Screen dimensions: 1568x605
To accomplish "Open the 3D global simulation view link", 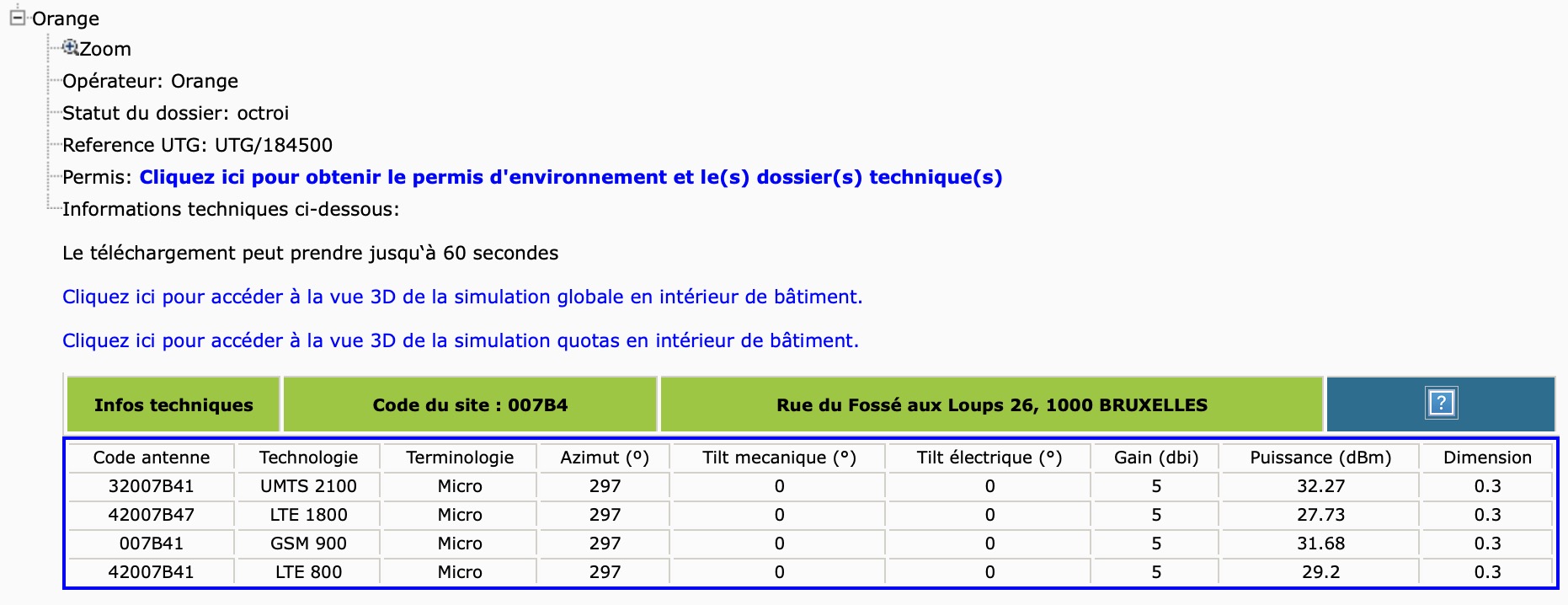I will 462,297.
